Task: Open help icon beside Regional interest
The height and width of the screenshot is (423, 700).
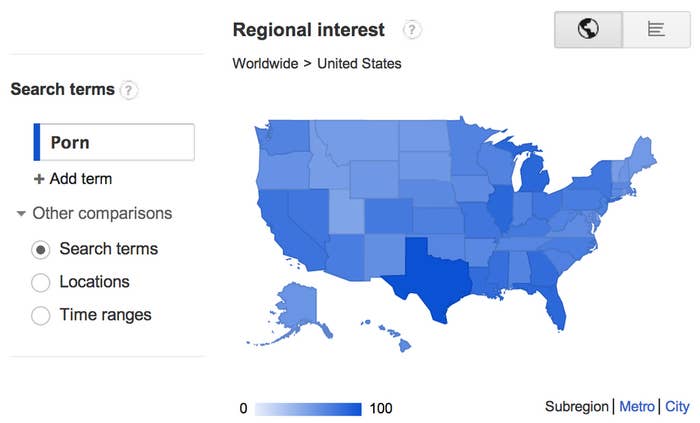Action: [412, 30]
